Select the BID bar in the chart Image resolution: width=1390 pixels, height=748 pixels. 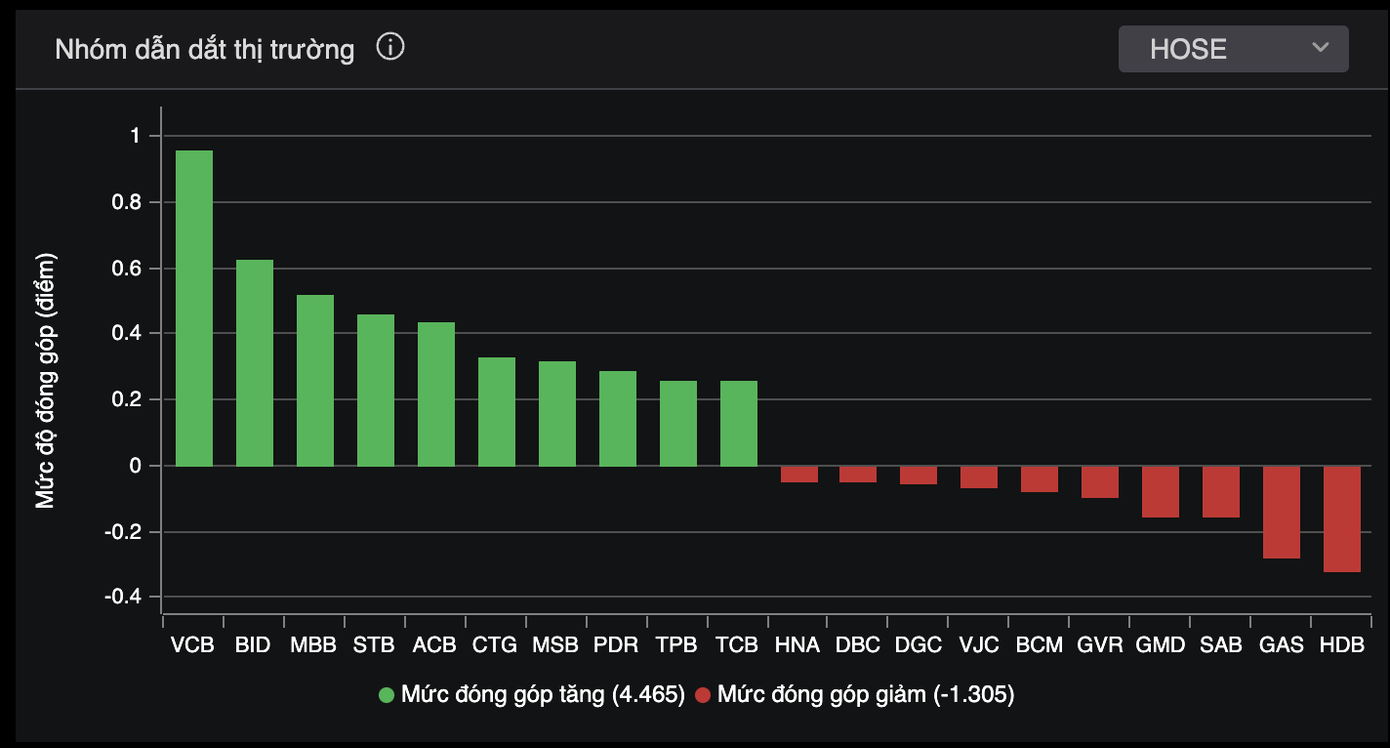click(x=254, y=363)
